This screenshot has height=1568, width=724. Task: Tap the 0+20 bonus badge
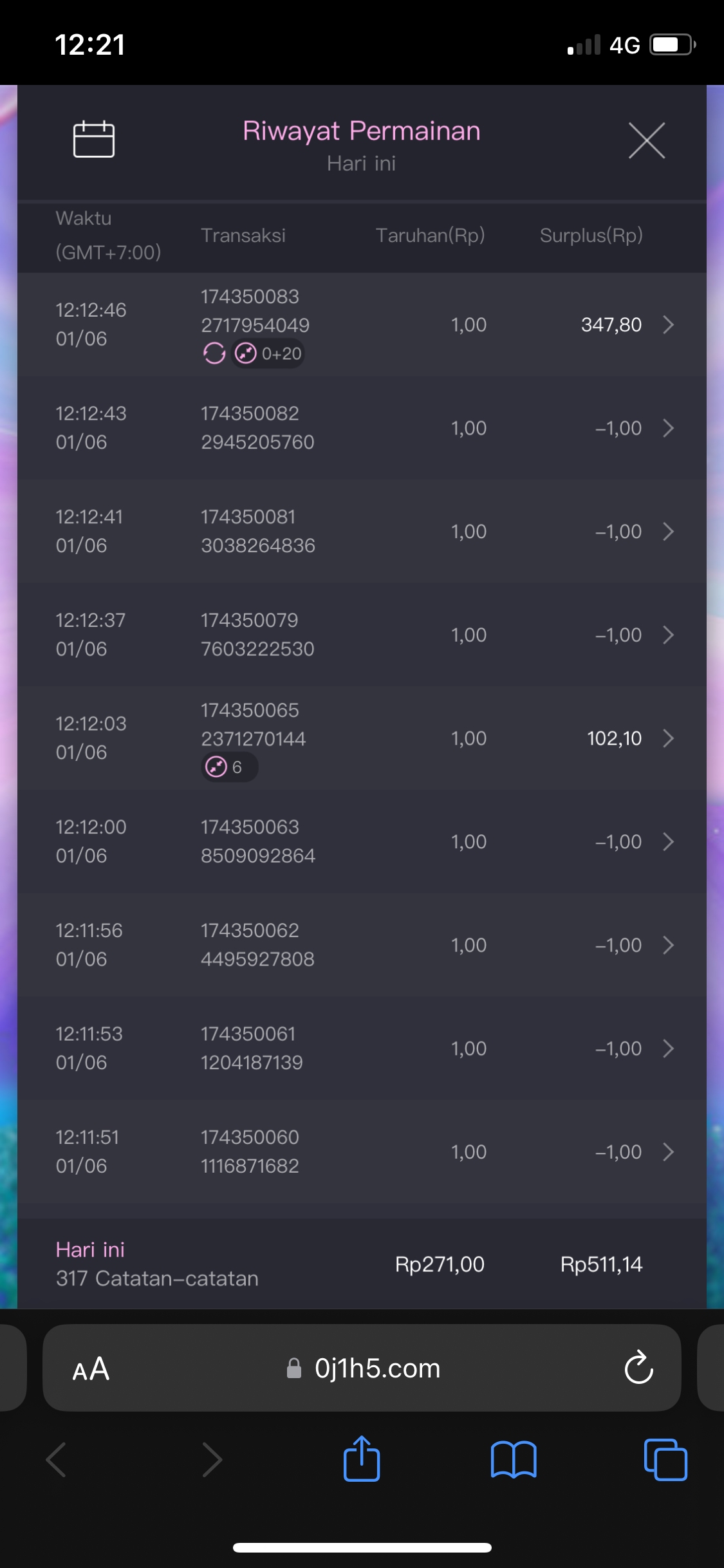(269, 353)
